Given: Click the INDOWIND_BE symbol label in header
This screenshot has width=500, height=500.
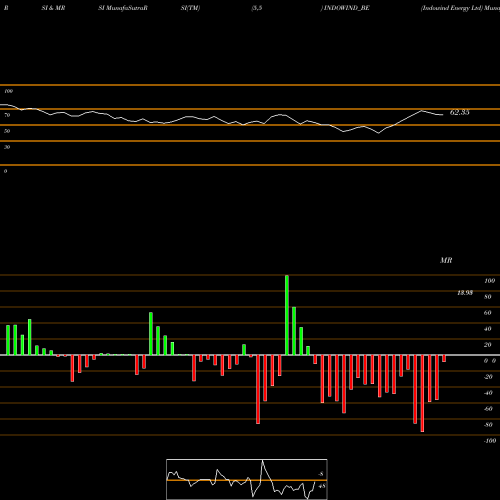Looking at the screenshot, I should click(346, 8).
